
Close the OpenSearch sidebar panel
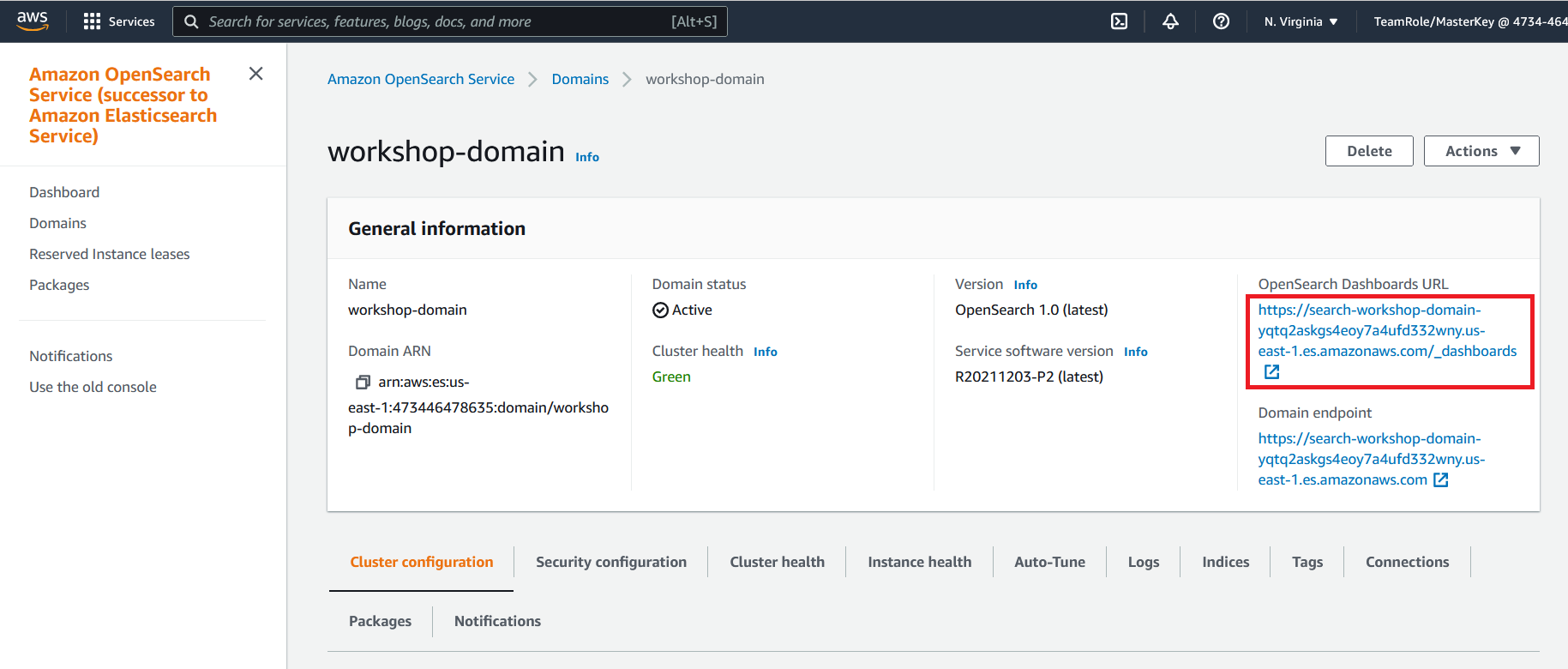(x=255, y=74)
